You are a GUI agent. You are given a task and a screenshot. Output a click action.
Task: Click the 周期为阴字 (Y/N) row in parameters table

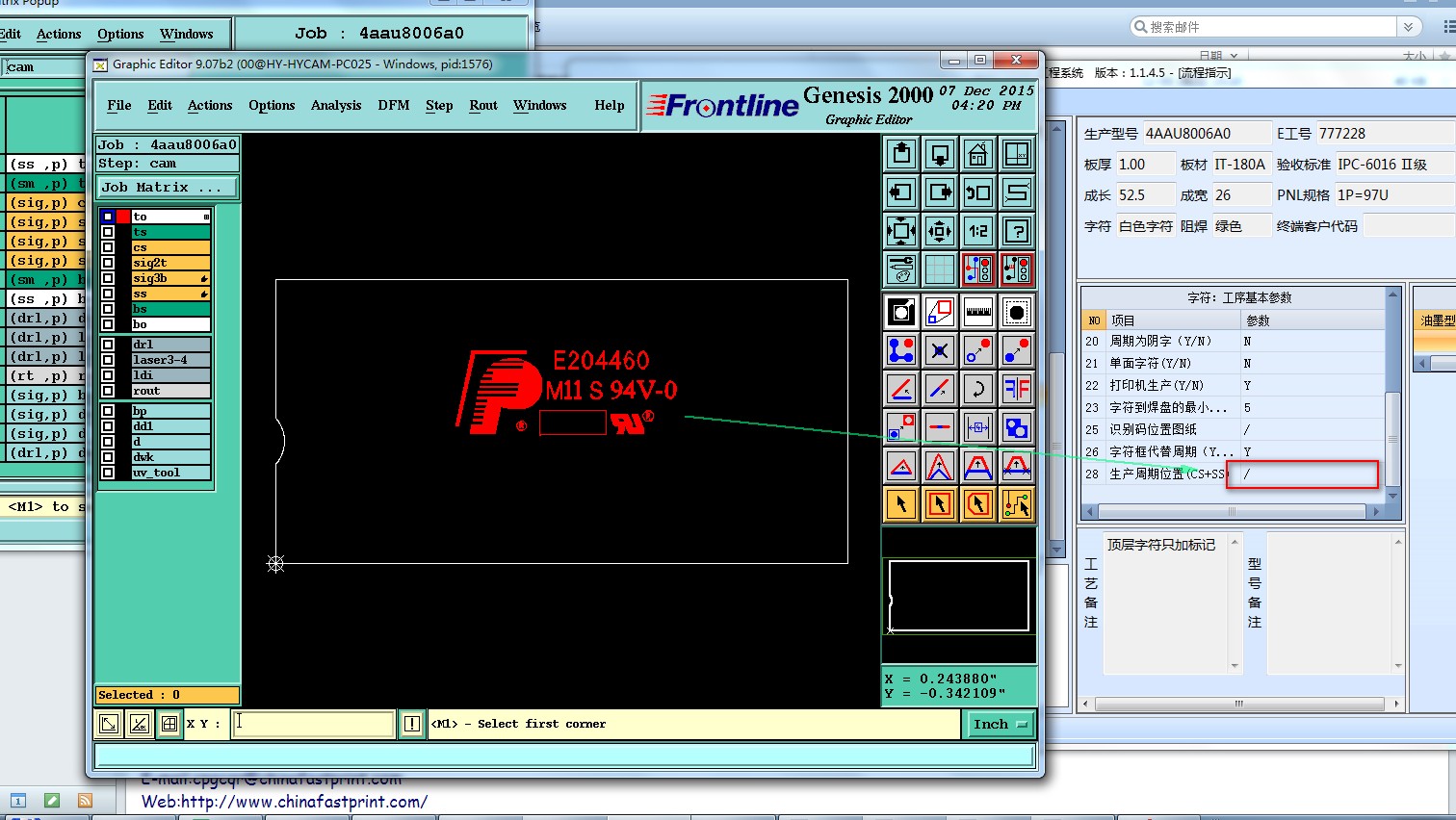1234,341
